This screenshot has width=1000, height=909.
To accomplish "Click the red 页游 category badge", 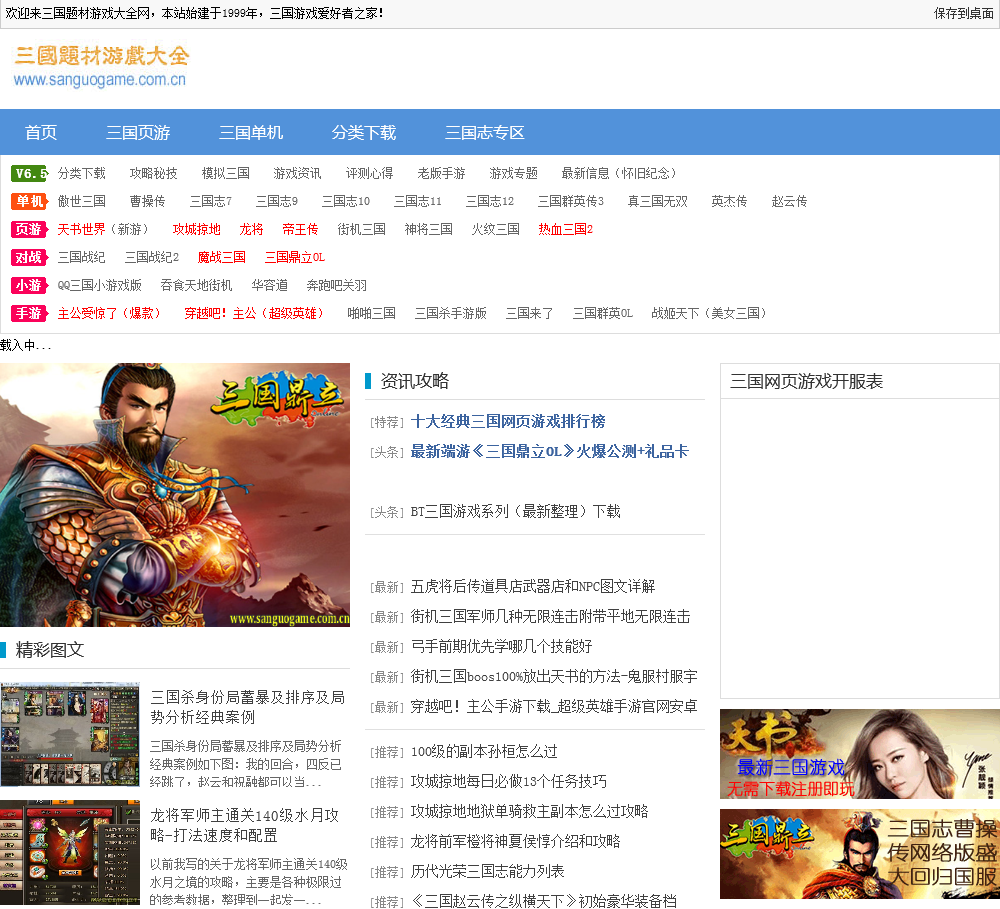I will pyautogui.click(x=30, y=230).
